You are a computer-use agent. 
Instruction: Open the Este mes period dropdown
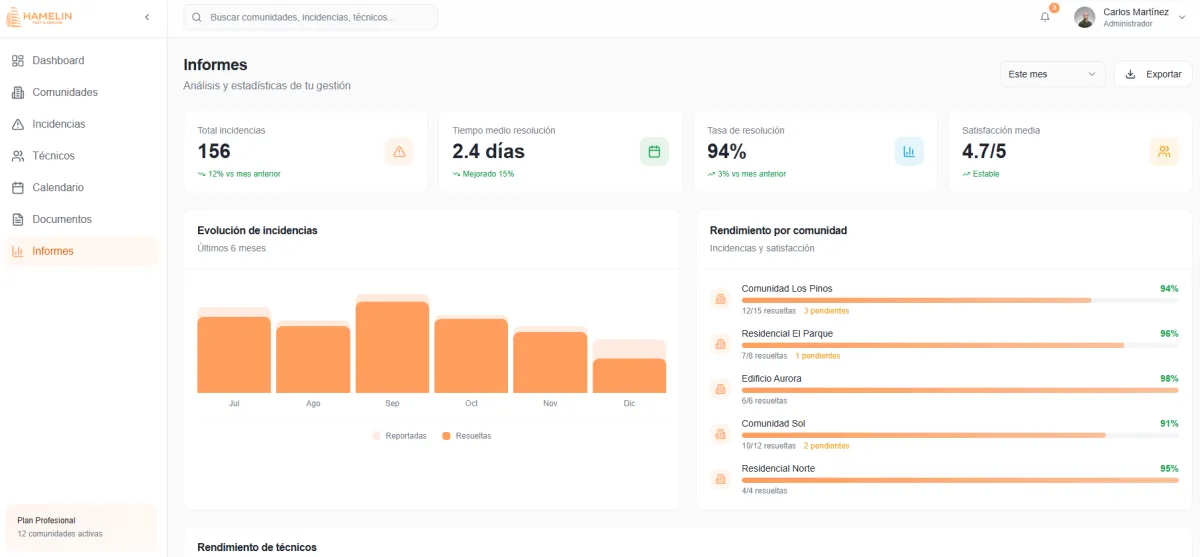coord(1052,74)
